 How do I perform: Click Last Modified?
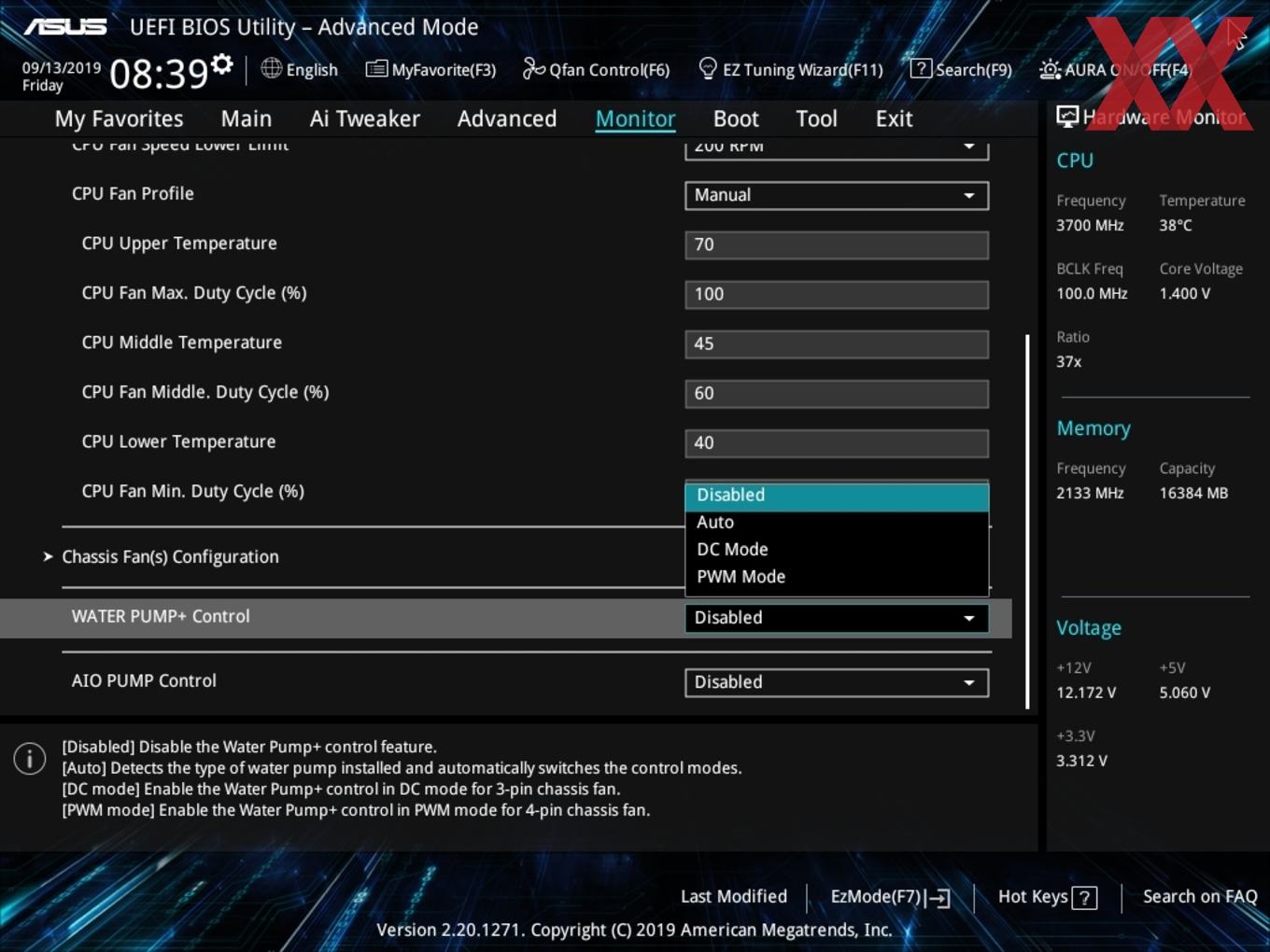[734, 897]
